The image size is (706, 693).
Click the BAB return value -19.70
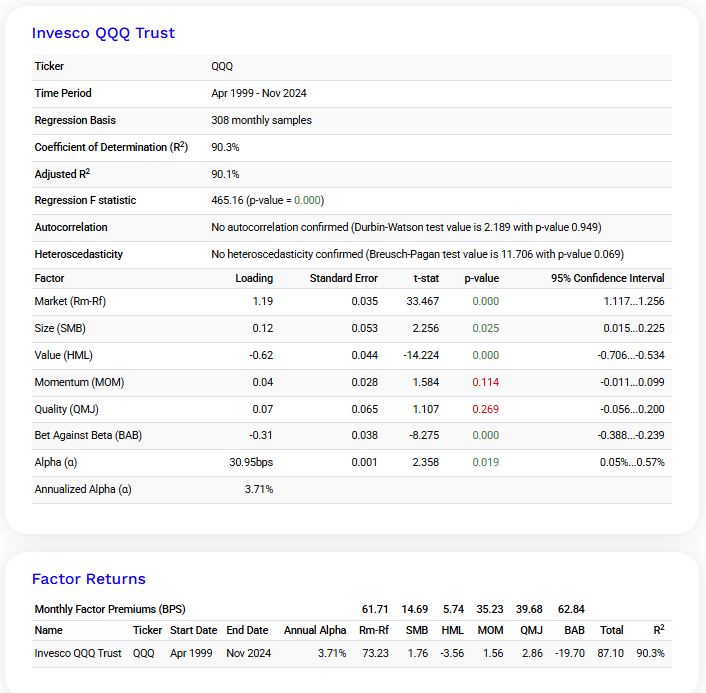(x=570, y=653)
